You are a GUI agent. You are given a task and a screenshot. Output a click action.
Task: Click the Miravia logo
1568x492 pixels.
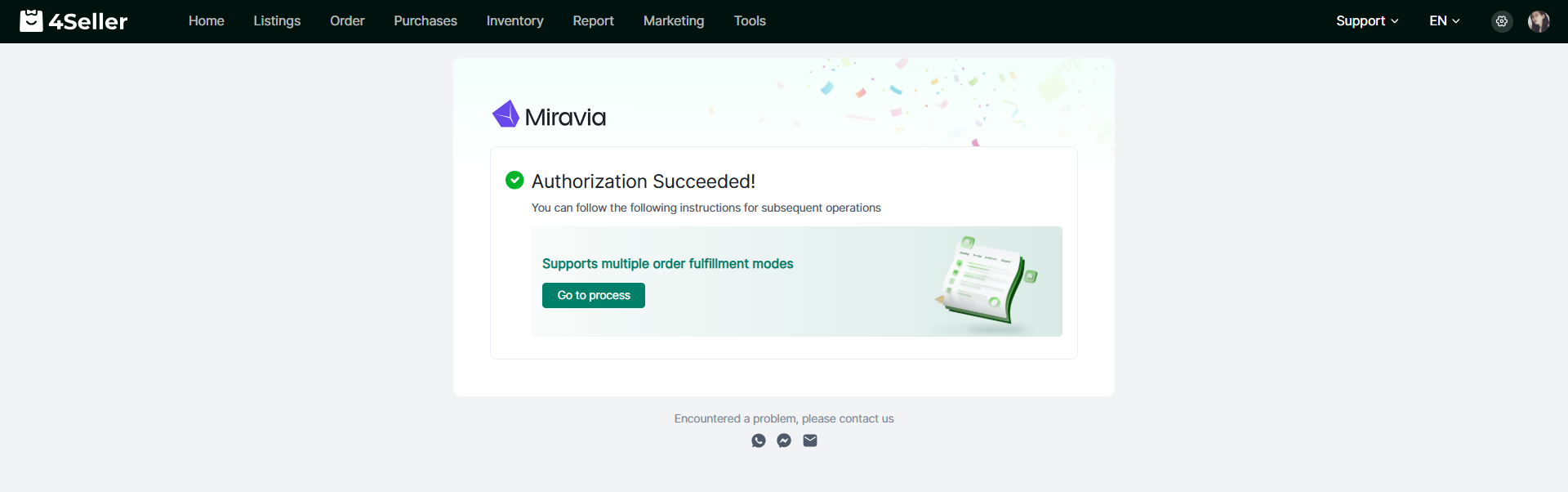549,116
